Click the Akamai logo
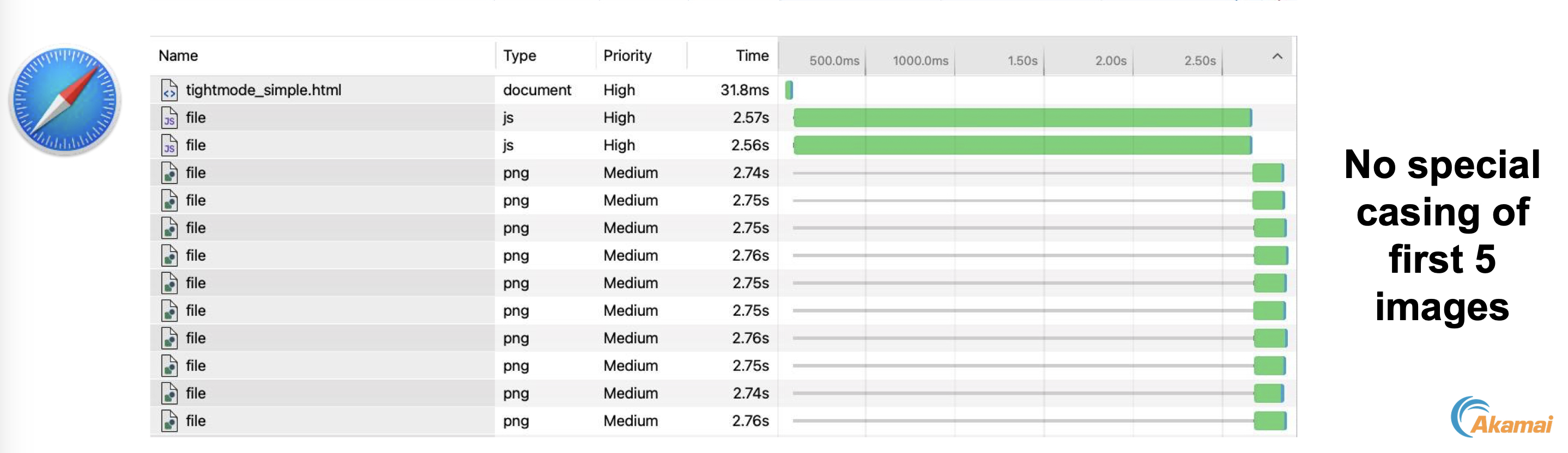1568x453 pixels. tap(1501, 418)
